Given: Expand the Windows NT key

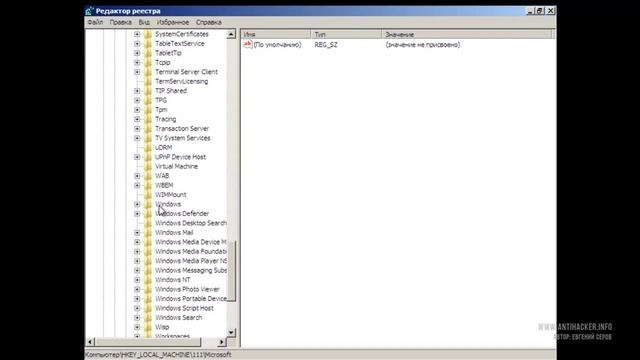Looking at the screenshot, I should click(137, 280).
